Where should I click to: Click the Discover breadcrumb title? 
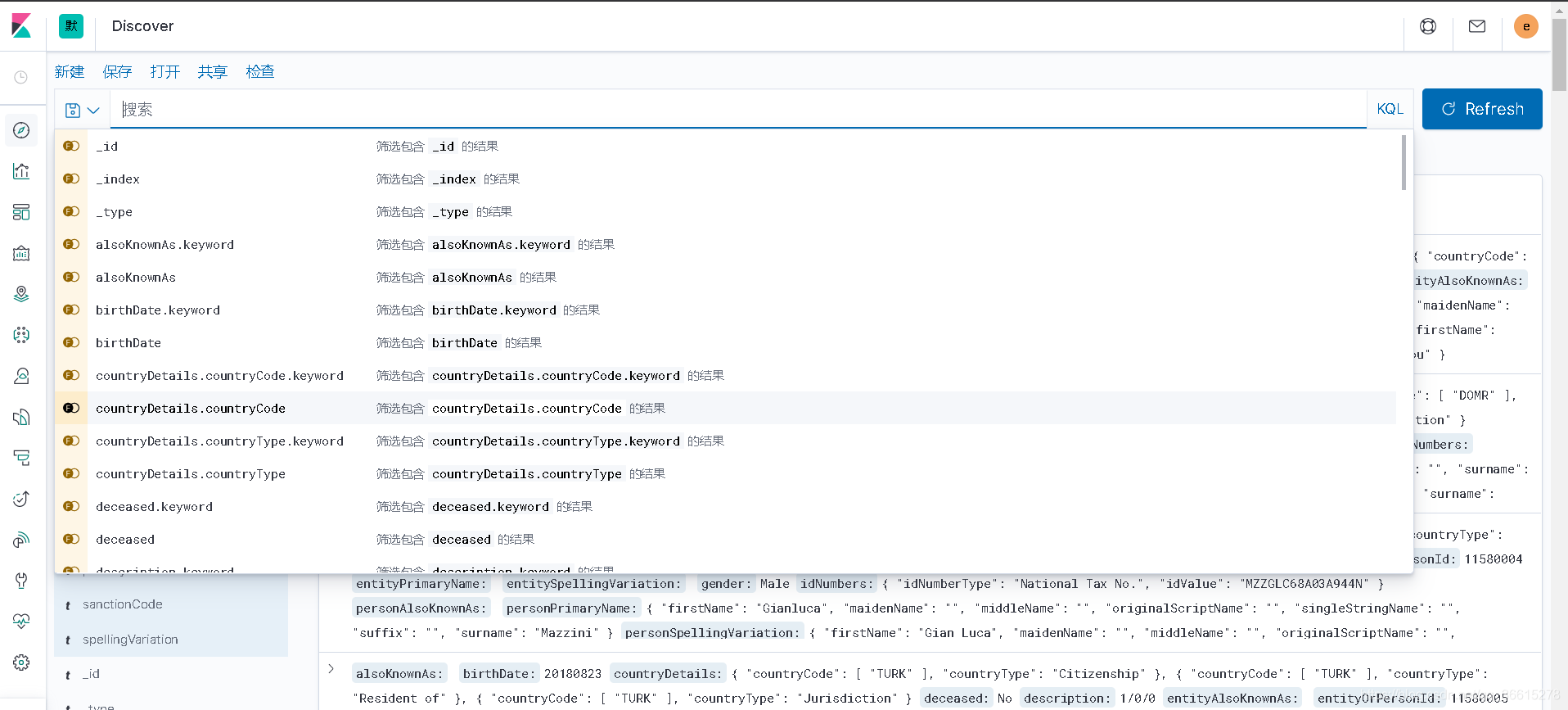tap(142, 26)
